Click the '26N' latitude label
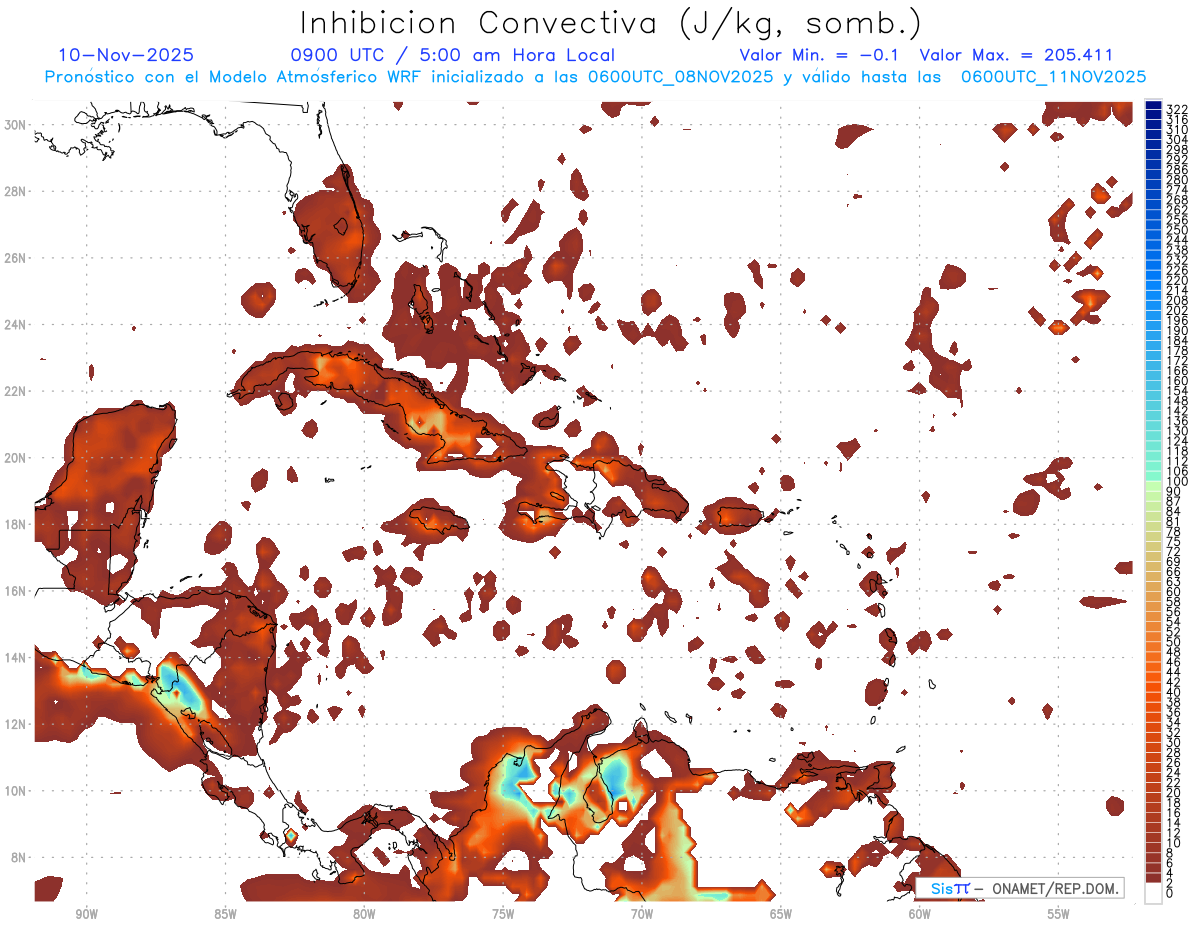 pos(16,258)
